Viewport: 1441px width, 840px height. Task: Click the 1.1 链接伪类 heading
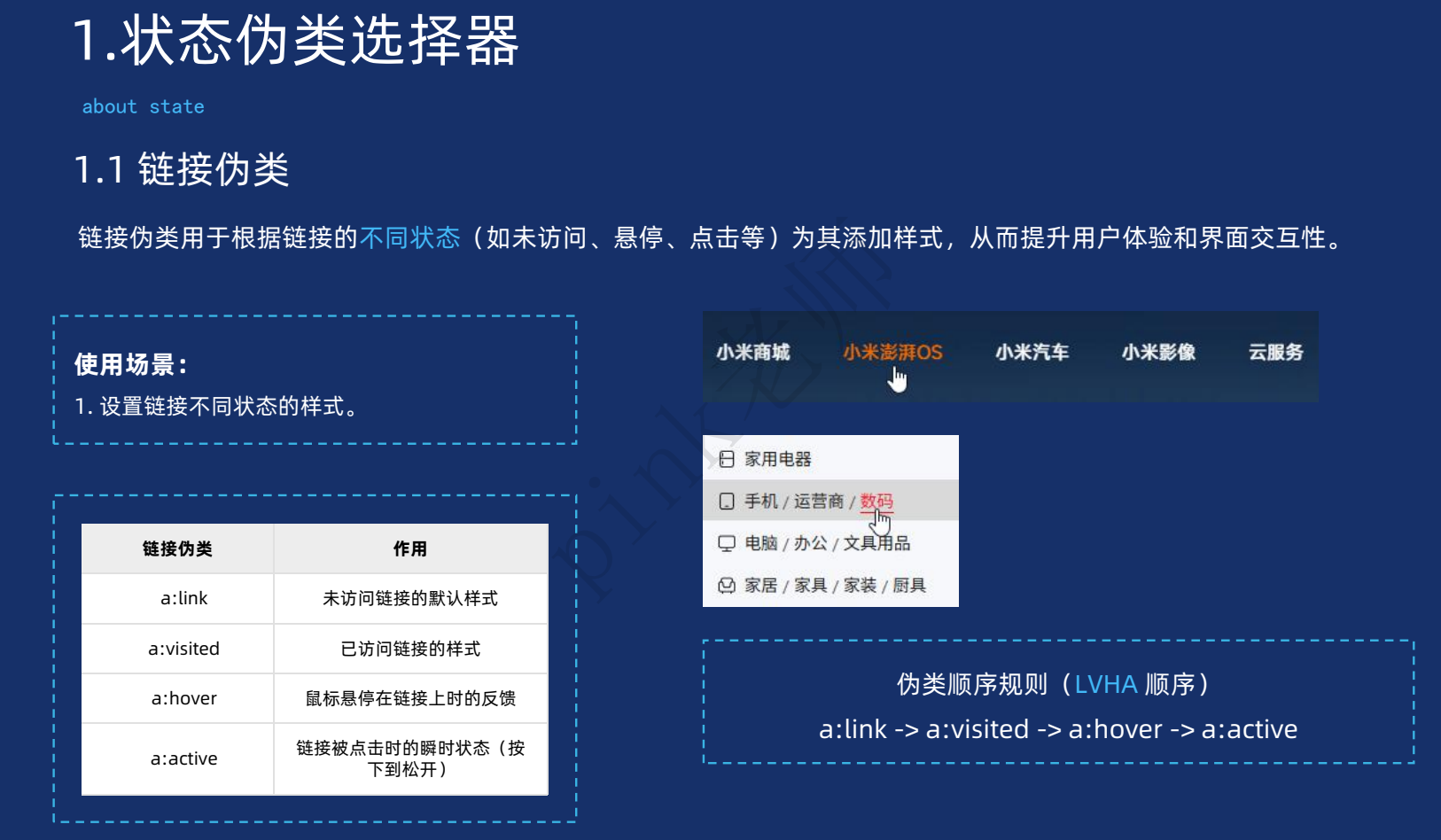pos(182,169)
